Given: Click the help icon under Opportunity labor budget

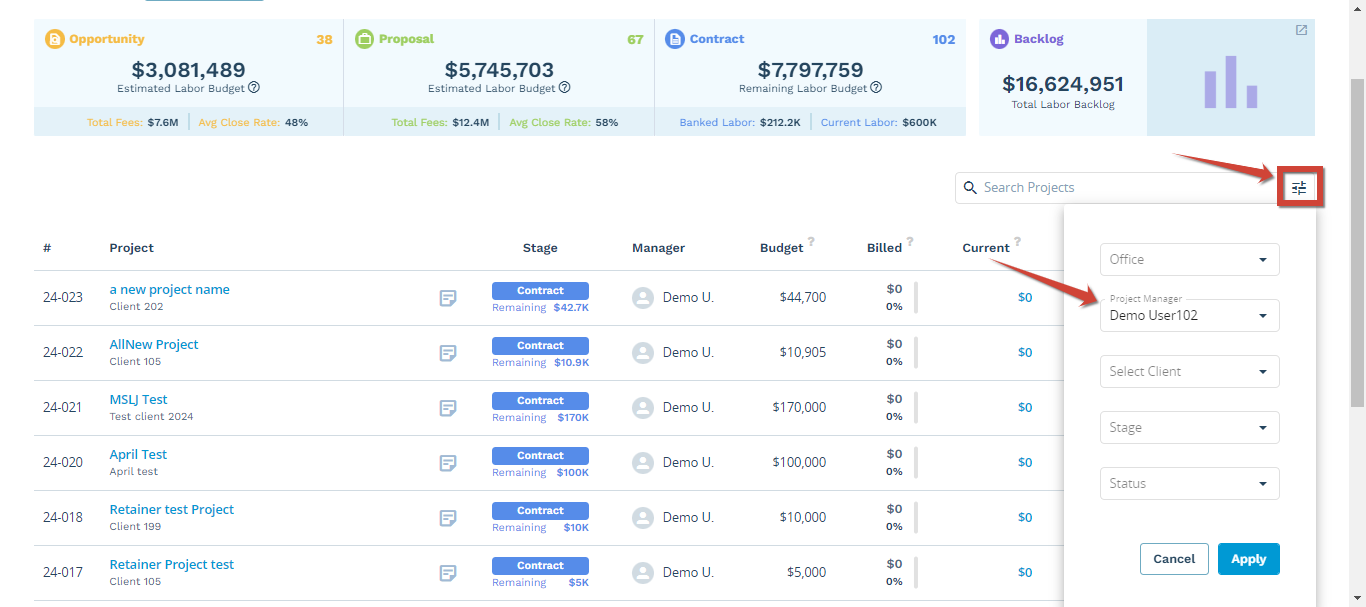Looking at the screenshot, I should 254,88.
